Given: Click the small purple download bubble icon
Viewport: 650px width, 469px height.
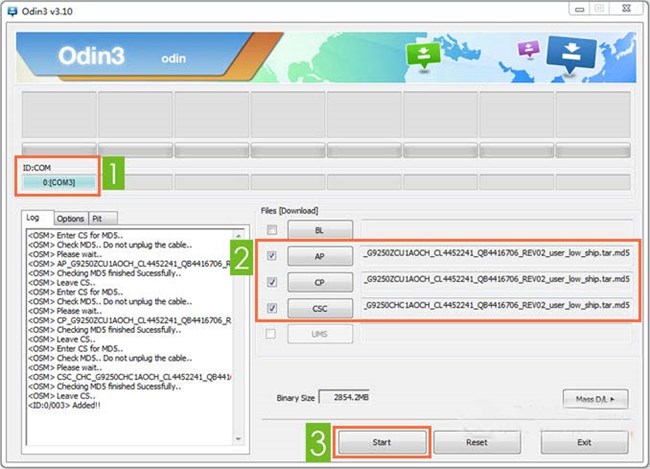Looking at the screenshot, I should tap(528, 50).
